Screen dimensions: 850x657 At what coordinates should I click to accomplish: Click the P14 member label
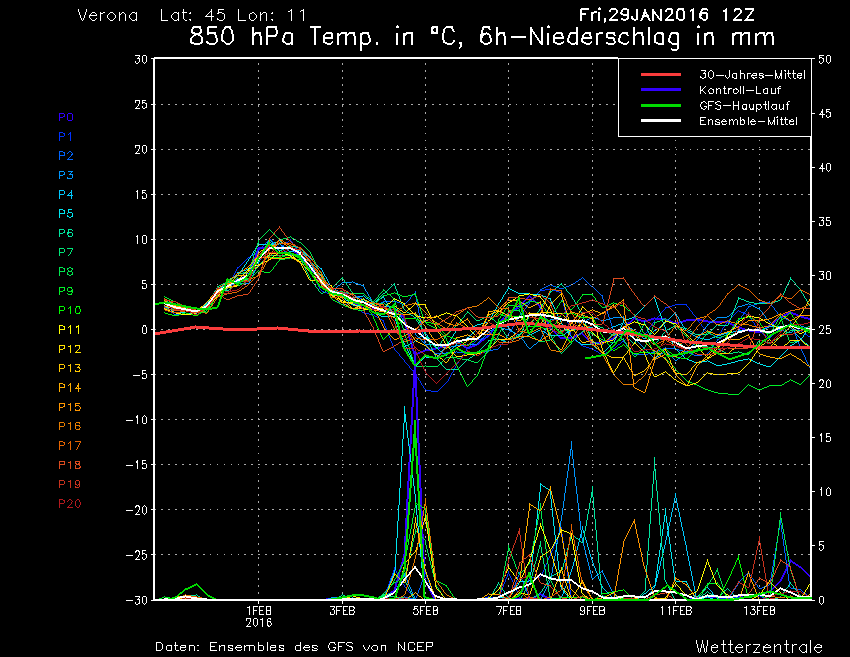click(x=69, y=388)
